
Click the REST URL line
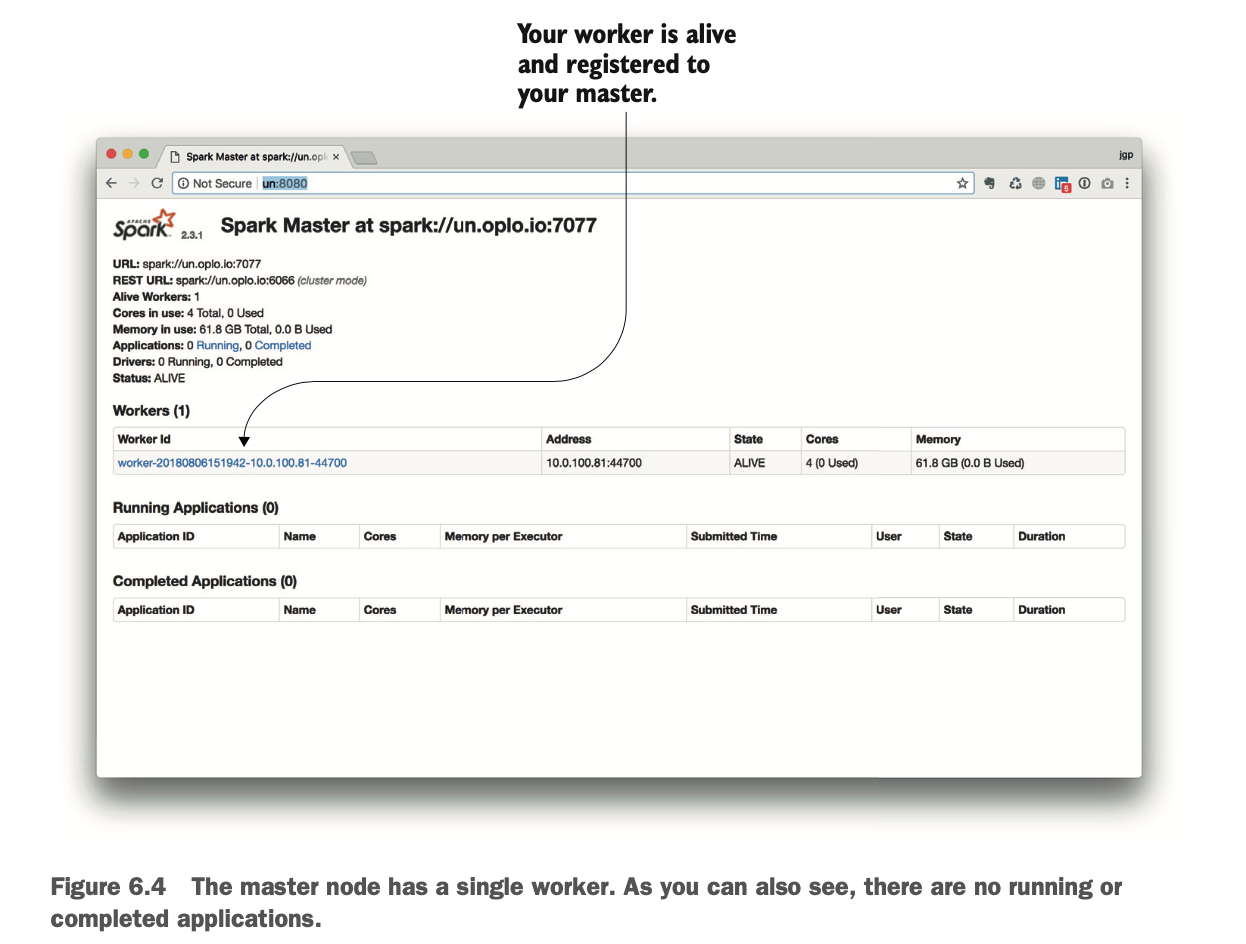coord(240,281)
